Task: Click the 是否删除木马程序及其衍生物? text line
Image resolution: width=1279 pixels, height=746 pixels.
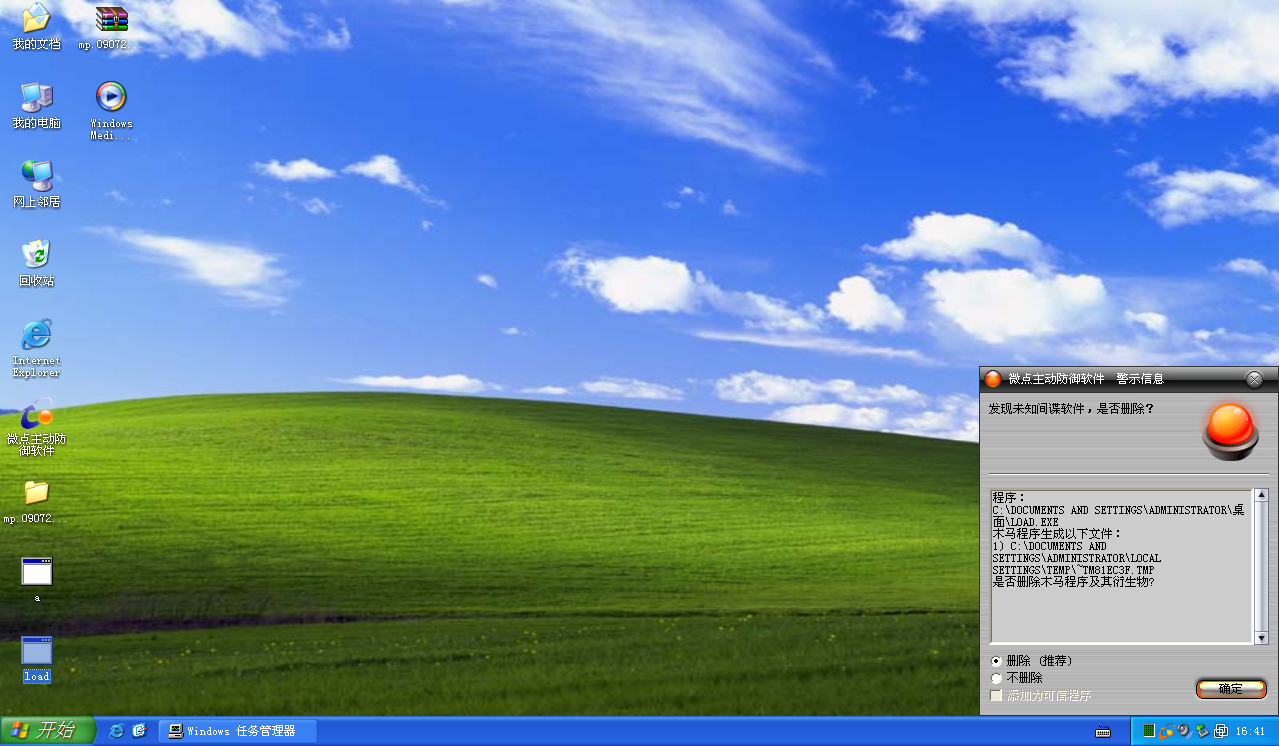Action: [1073, 581]
